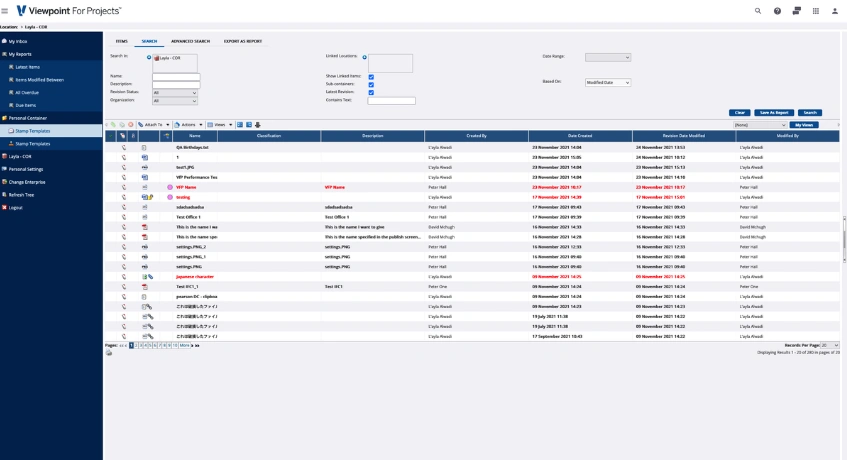Viewport: 847px width, 460px height.
Task: Open the Revision Status dropdown
Action: [175, 92]
